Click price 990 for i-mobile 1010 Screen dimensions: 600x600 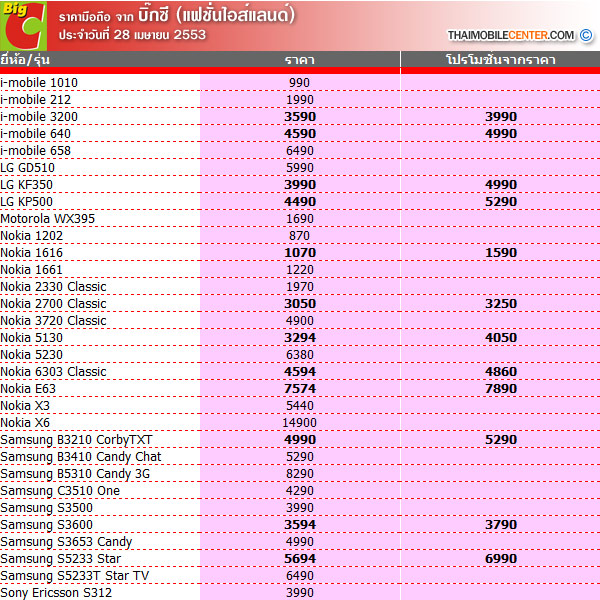coord(300,83)
